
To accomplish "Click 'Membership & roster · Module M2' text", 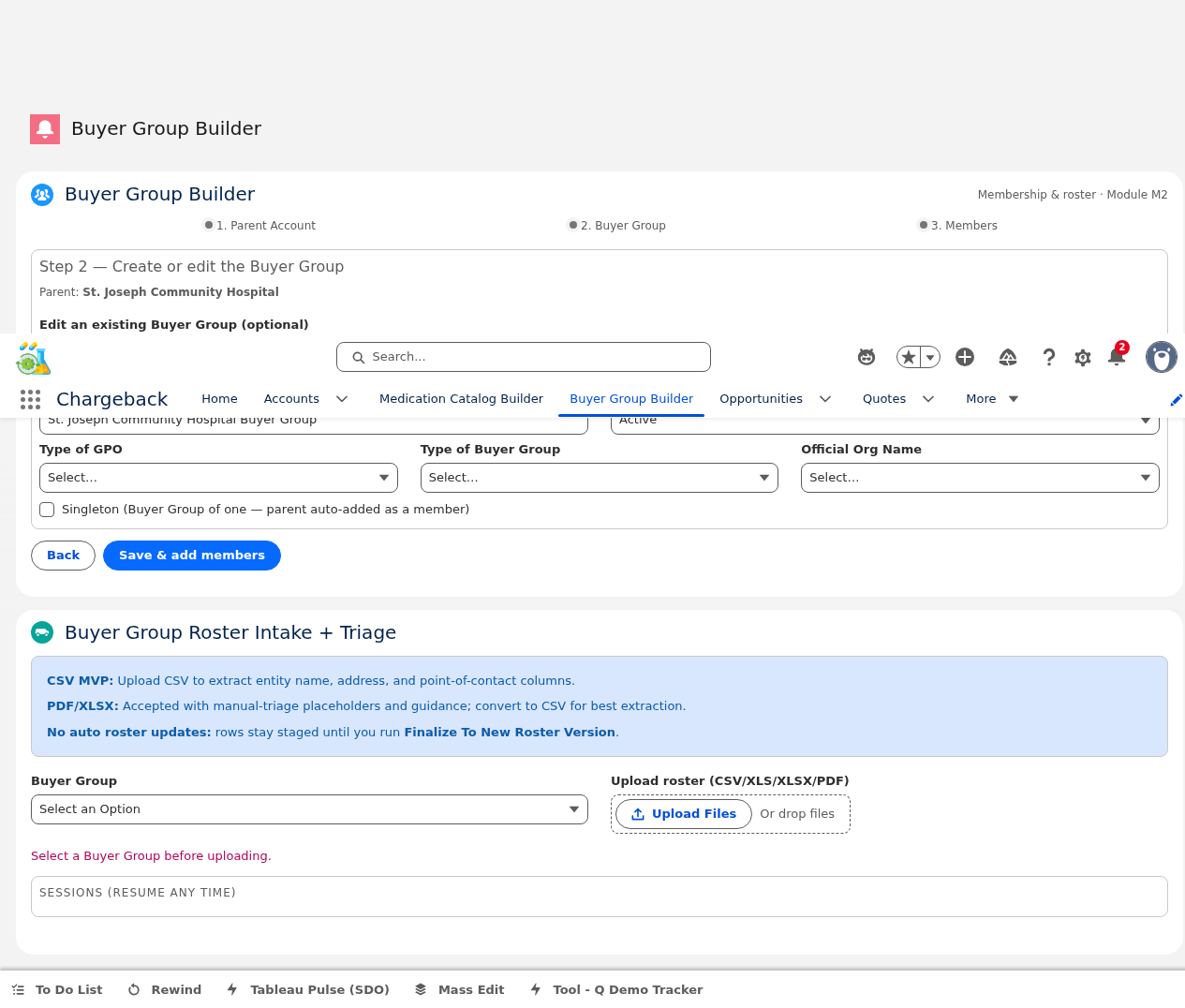I will 1073,195.
